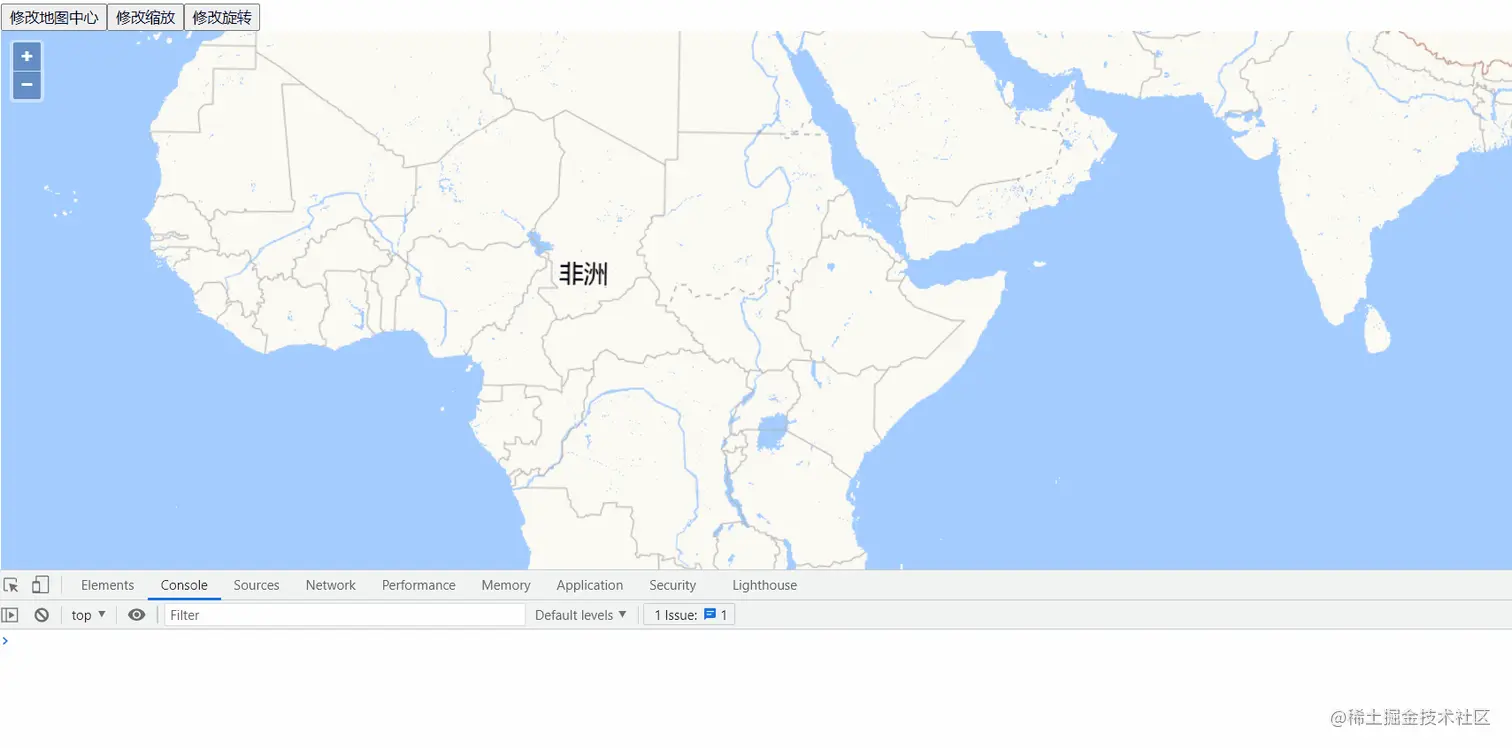Switch to the Security tab
The width and height of the screenshot is (1512, 748).
[x=672, y=585]
